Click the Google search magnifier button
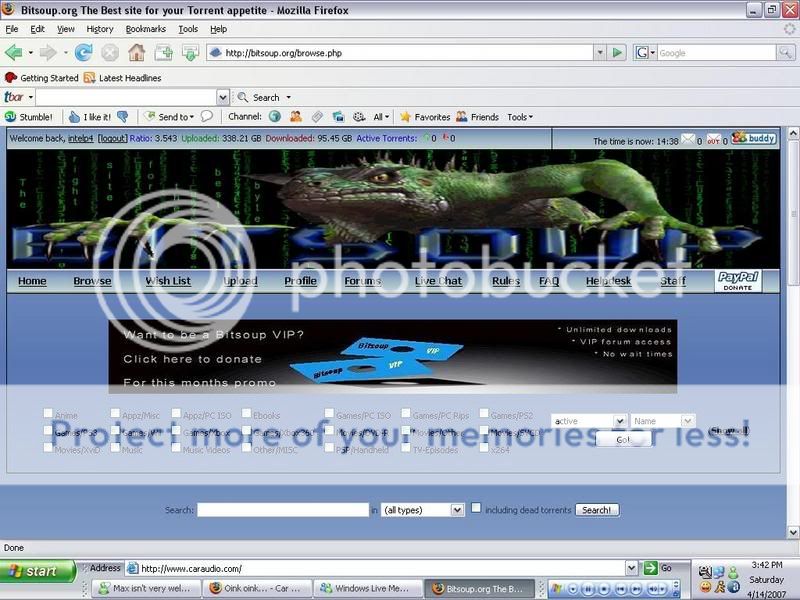The width and height of the screenshot is (800, 600). (x=785, y=53)
